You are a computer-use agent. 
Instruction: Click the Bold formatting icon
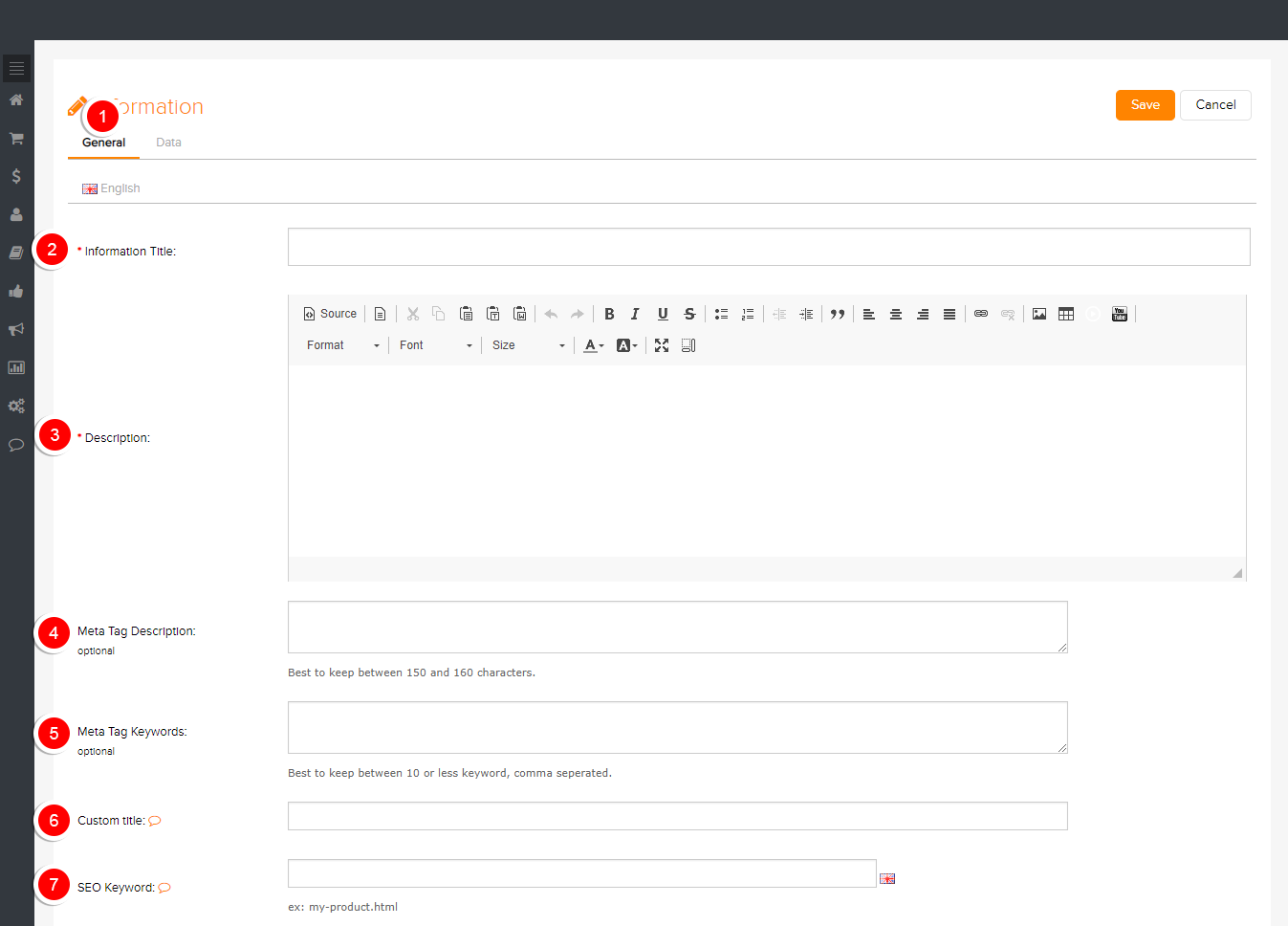pos(609,314)
